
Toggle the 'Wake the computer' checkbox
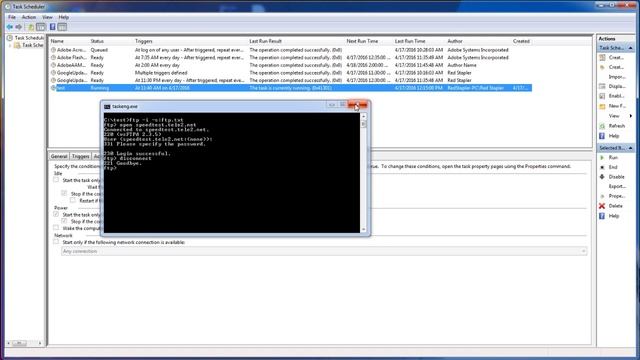pos(56,228)
